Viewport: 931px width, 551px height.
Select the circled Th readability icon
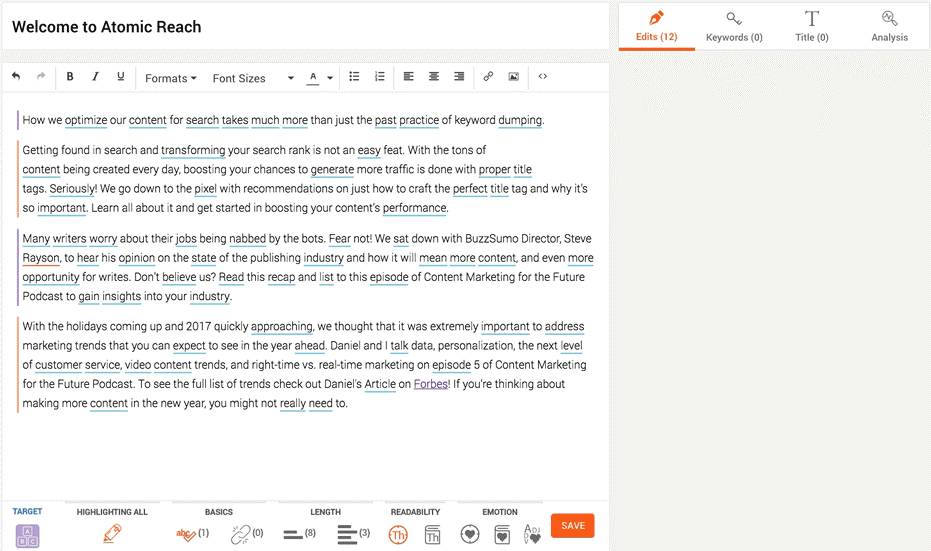tap(398, 535)
